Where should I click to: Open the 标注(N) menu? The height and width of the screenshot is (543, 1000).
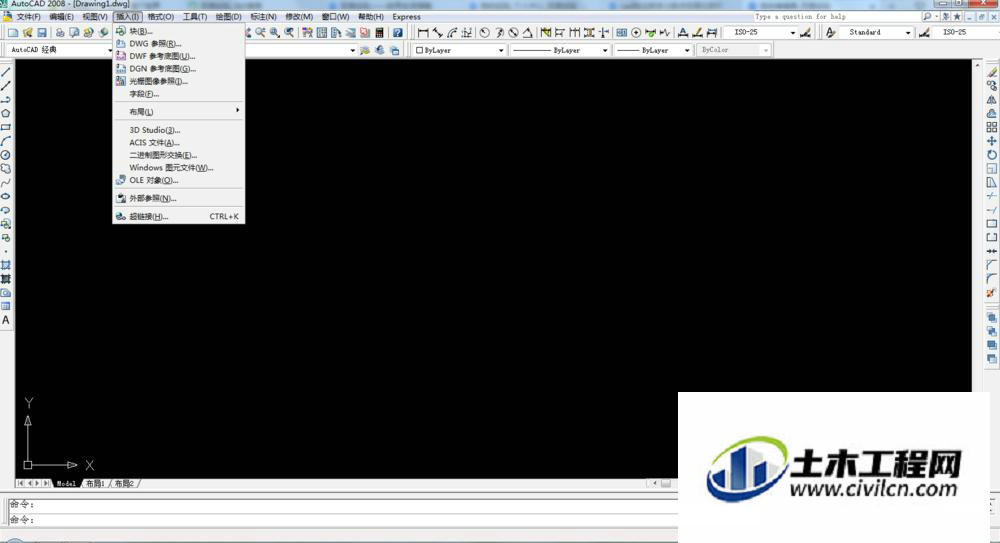263,17
